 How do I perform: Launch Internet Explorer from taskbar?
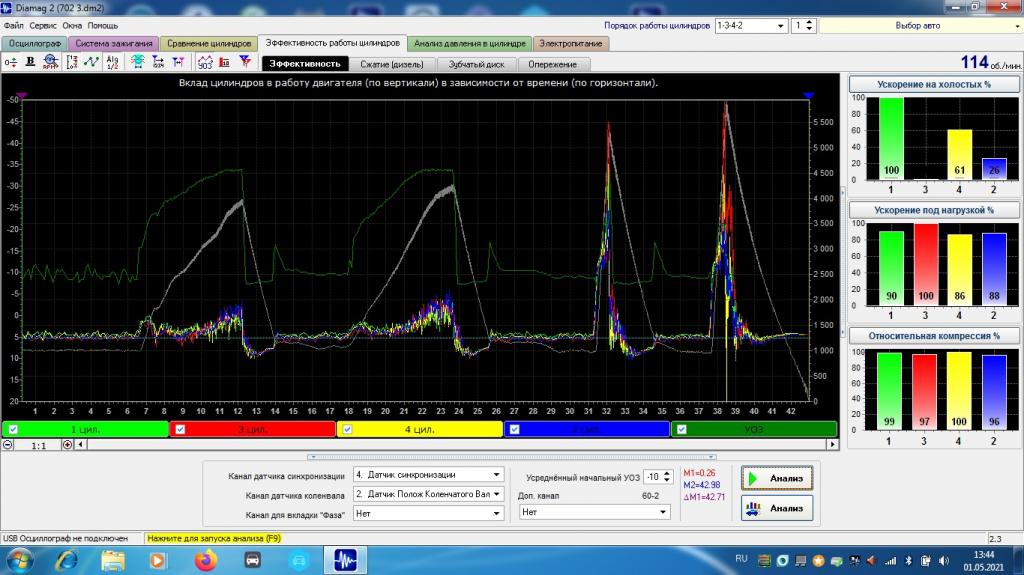pos(67,561)
